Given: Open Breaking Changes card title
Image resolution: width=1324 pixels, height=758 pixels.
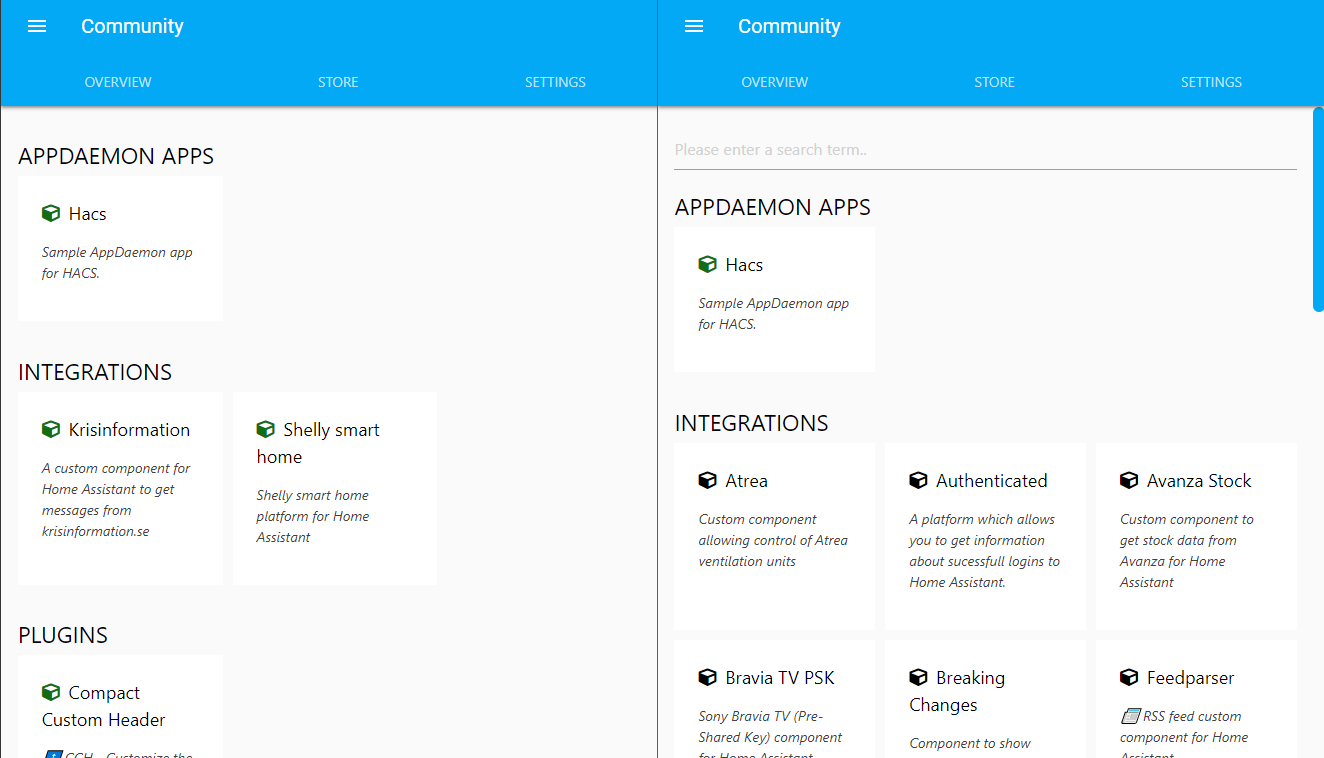Looking at the screenshot, I should 957,691.
